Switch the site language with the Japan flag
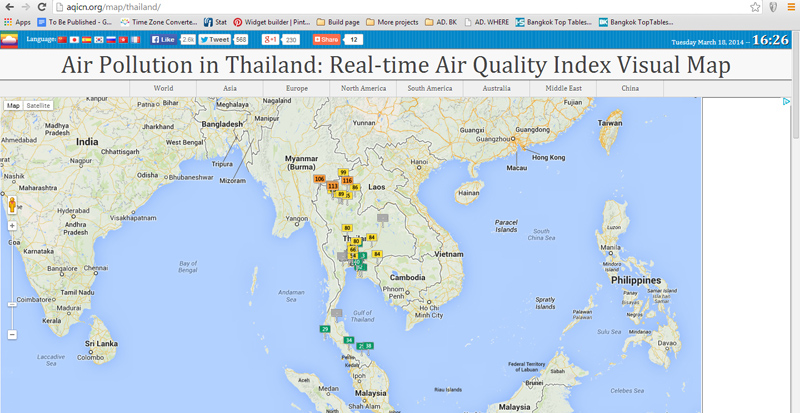800x413 pixels. (74, 39)
